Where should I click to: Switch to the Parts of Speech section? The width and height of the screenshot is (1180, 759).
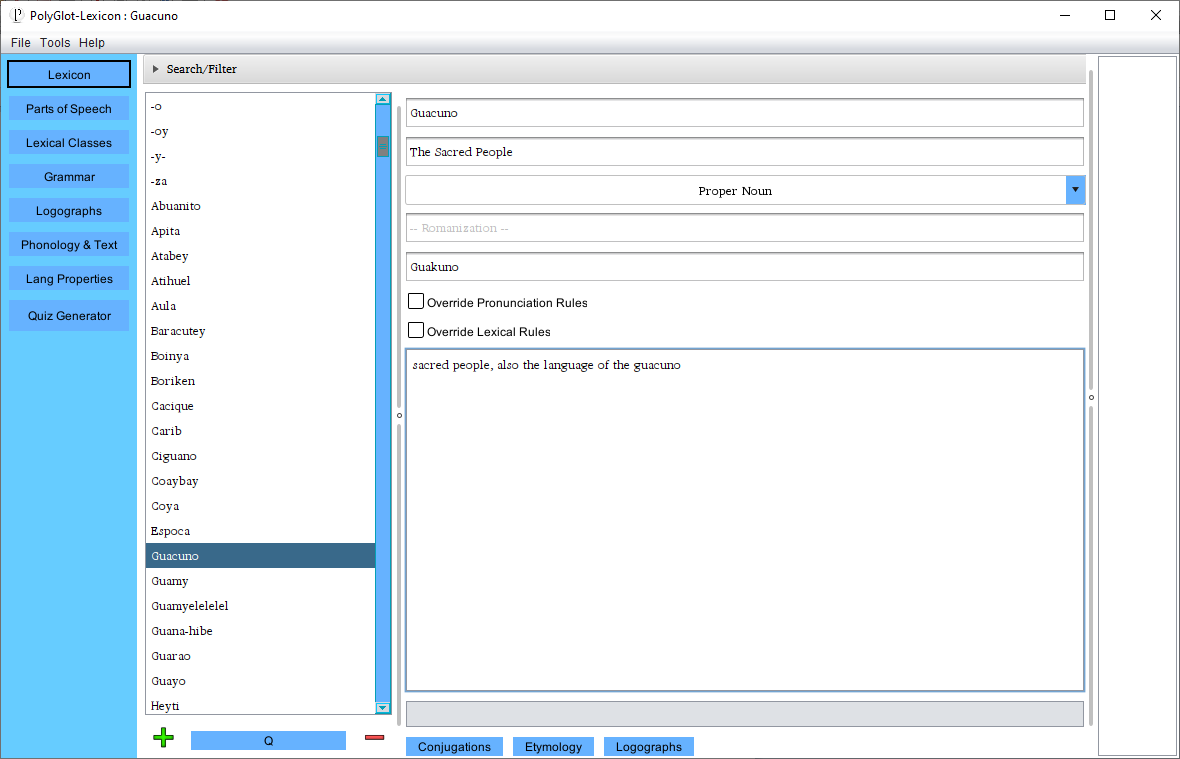(69, 109)
